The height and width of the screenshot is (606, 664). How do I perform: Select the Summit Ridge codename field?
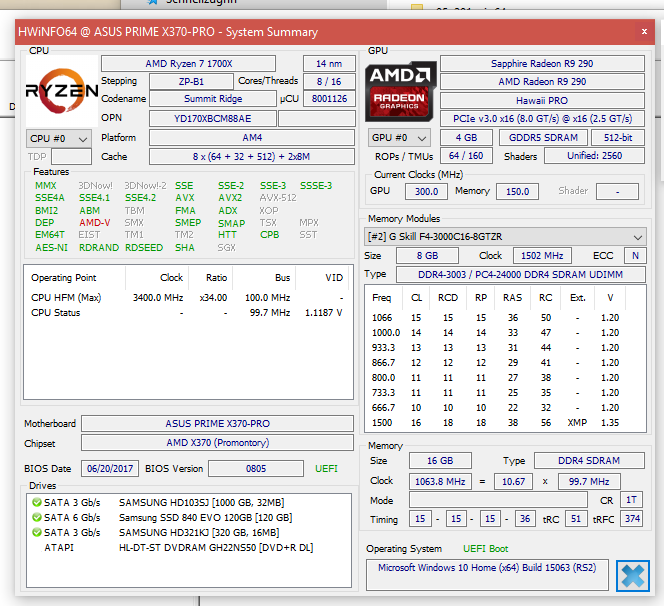[x=213, y=99]
